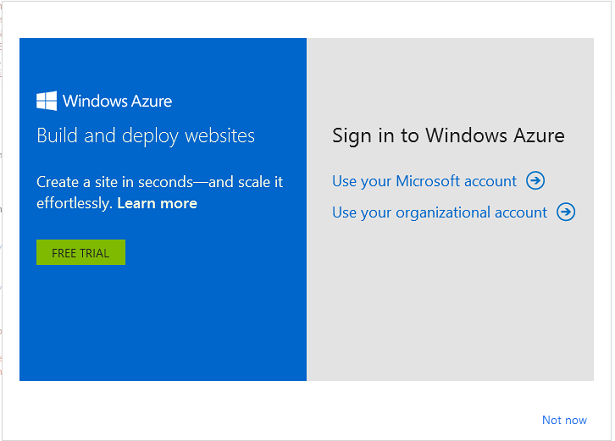Click the Sign in to Windows Azure heading
This screenshot has width=615, height=441.
tap(448, 135)
